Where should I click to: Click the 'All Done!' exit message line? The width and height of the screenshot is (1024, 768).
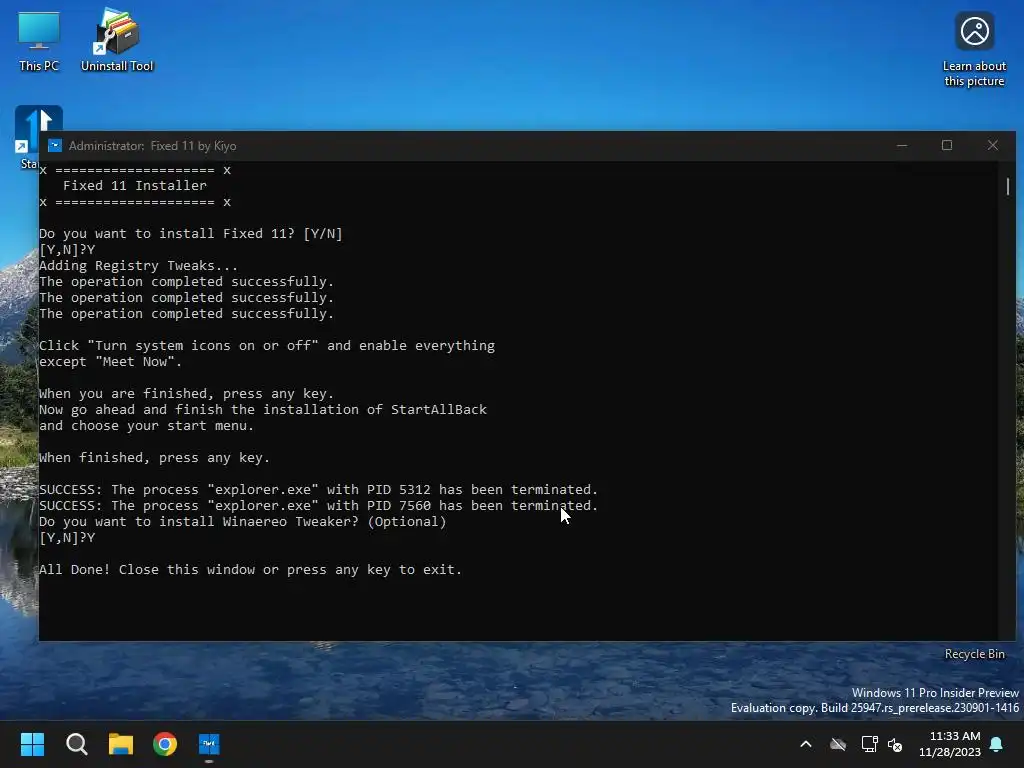[x=251, y=569]
